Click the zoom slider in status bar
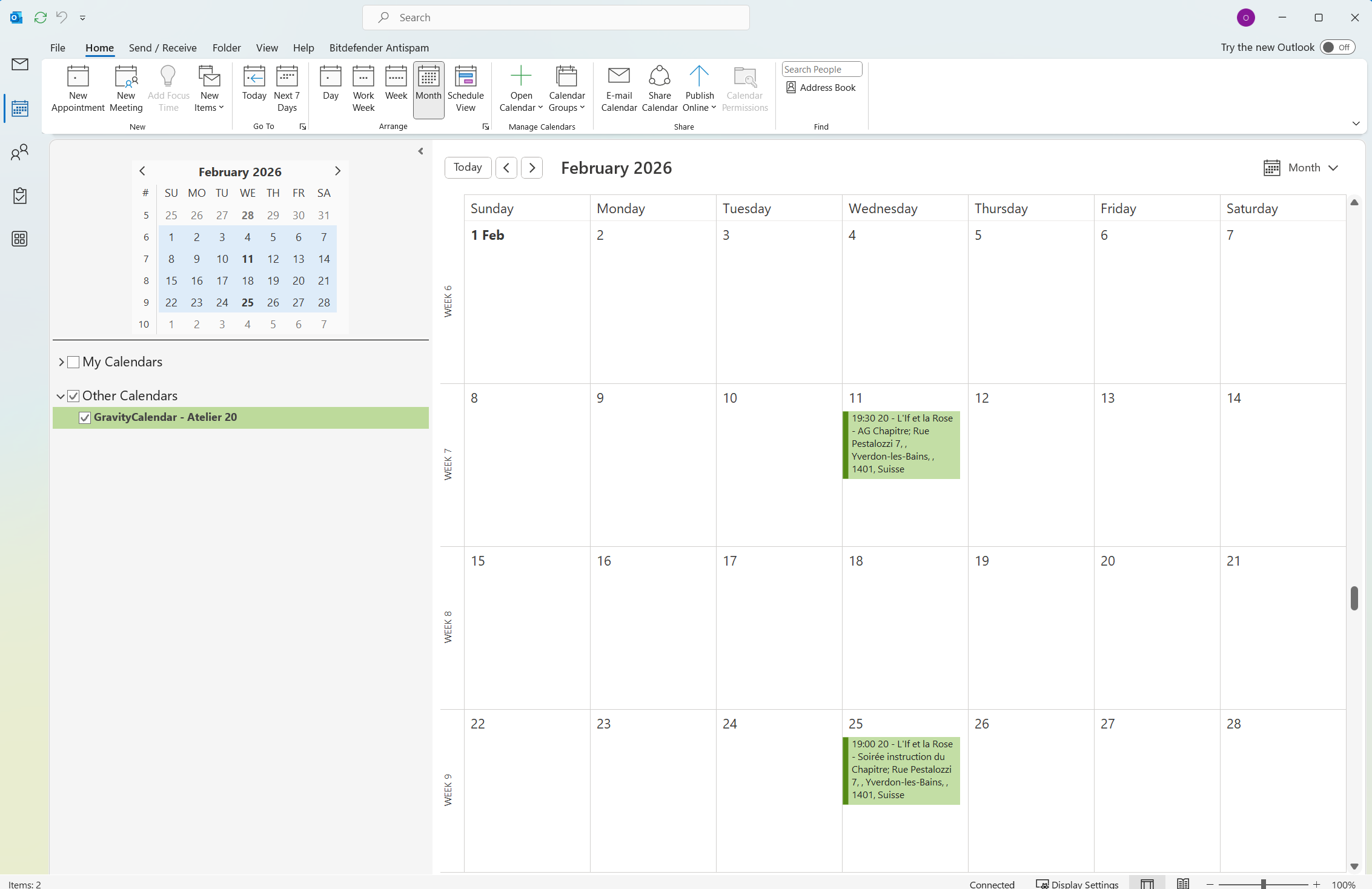Screen dimensions: 1372x889 [1263, 884]
